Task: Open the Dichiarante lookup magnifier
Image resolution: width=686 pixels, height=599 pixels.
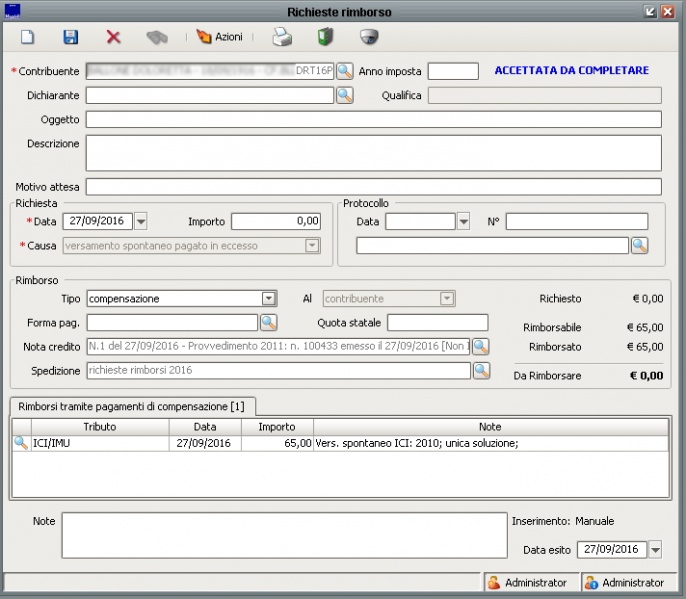Action: pos(344,95)
